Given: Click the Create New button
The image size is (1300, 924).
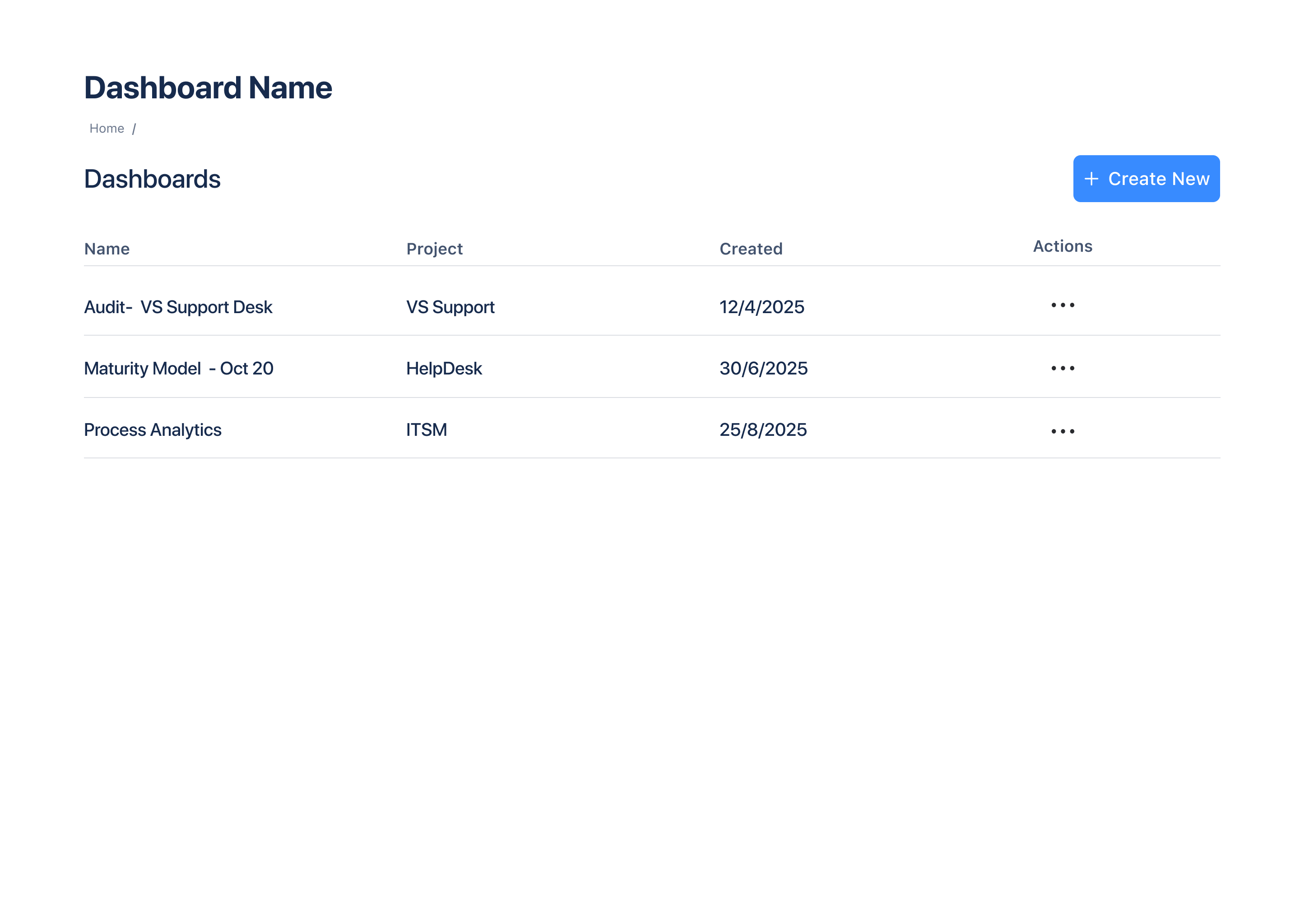Looking at the screenshot, I should (1146, 179).
